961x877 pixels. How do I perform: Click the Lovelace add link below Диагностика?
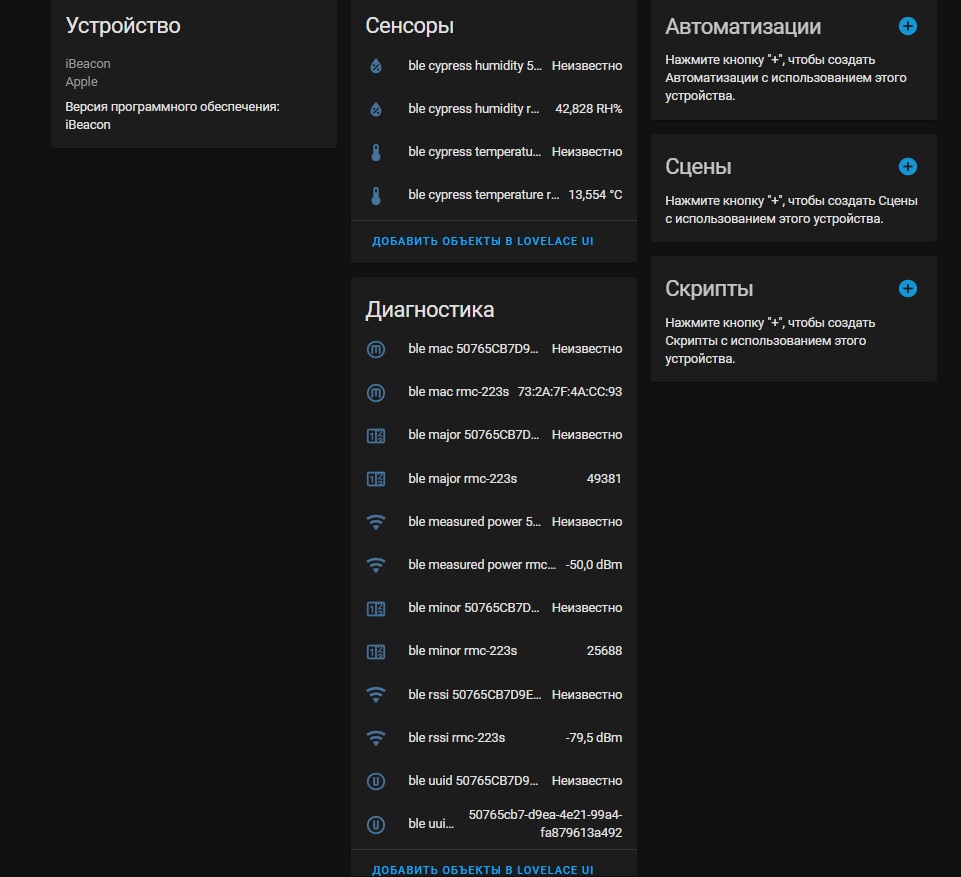483,869
